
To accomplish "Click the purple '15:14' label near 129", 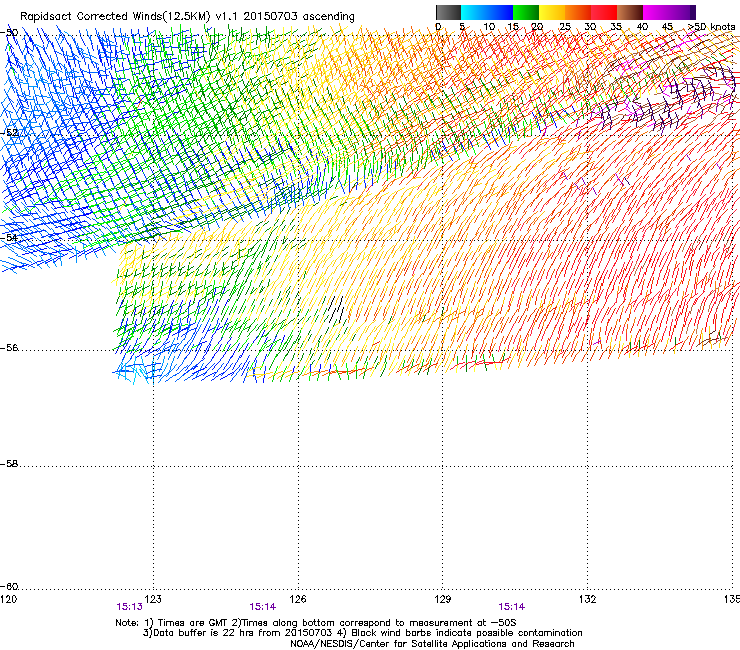I will tap(512, 607).
